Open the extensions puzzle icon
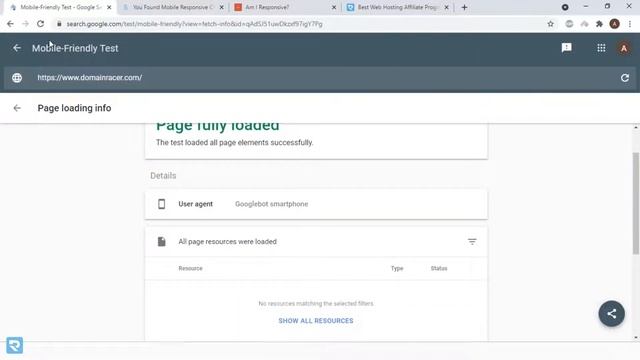 [x=599, y=24]
